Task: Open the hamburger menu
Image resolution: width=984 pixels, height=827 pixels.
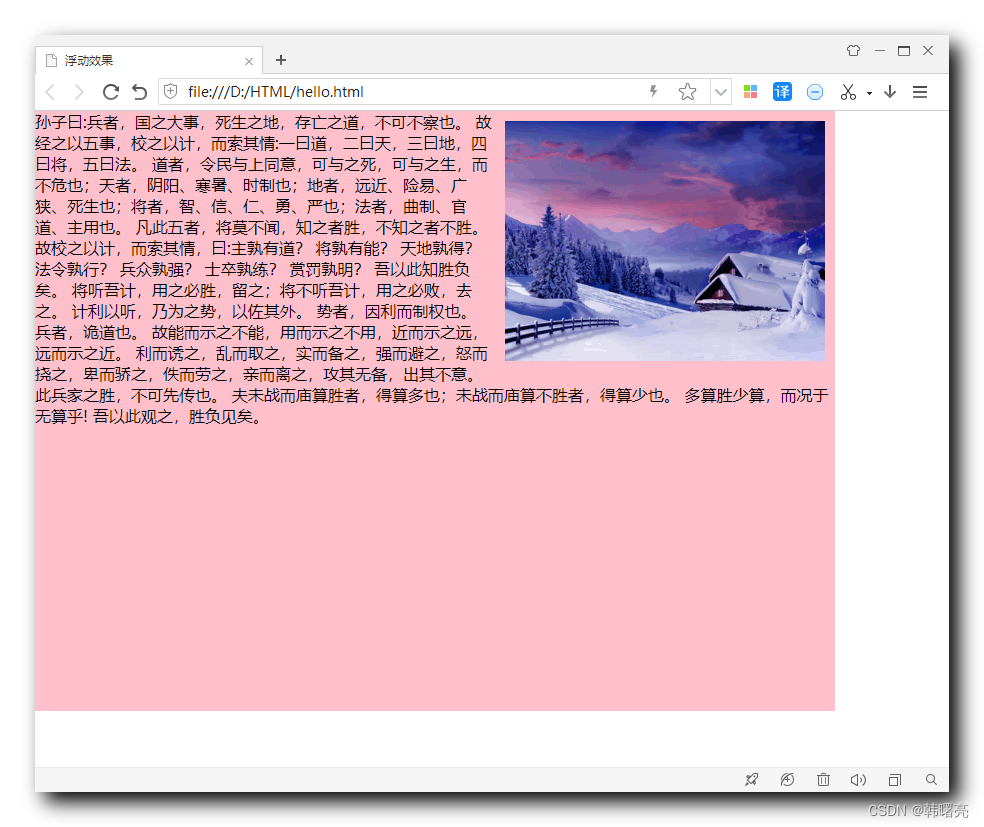Action: coord(919,91)
